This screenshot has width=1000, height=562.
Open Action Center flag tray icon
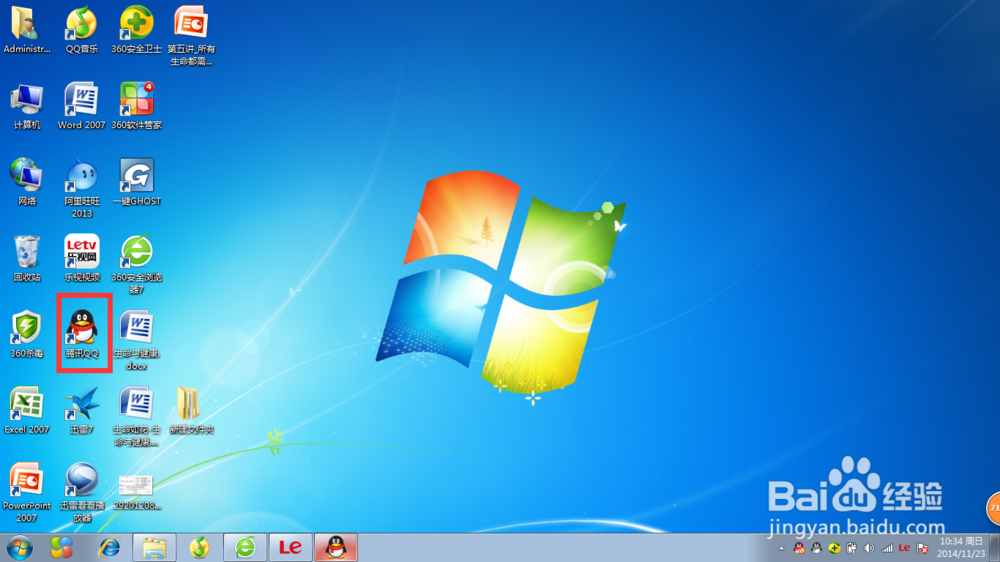[x=922, y=548]
